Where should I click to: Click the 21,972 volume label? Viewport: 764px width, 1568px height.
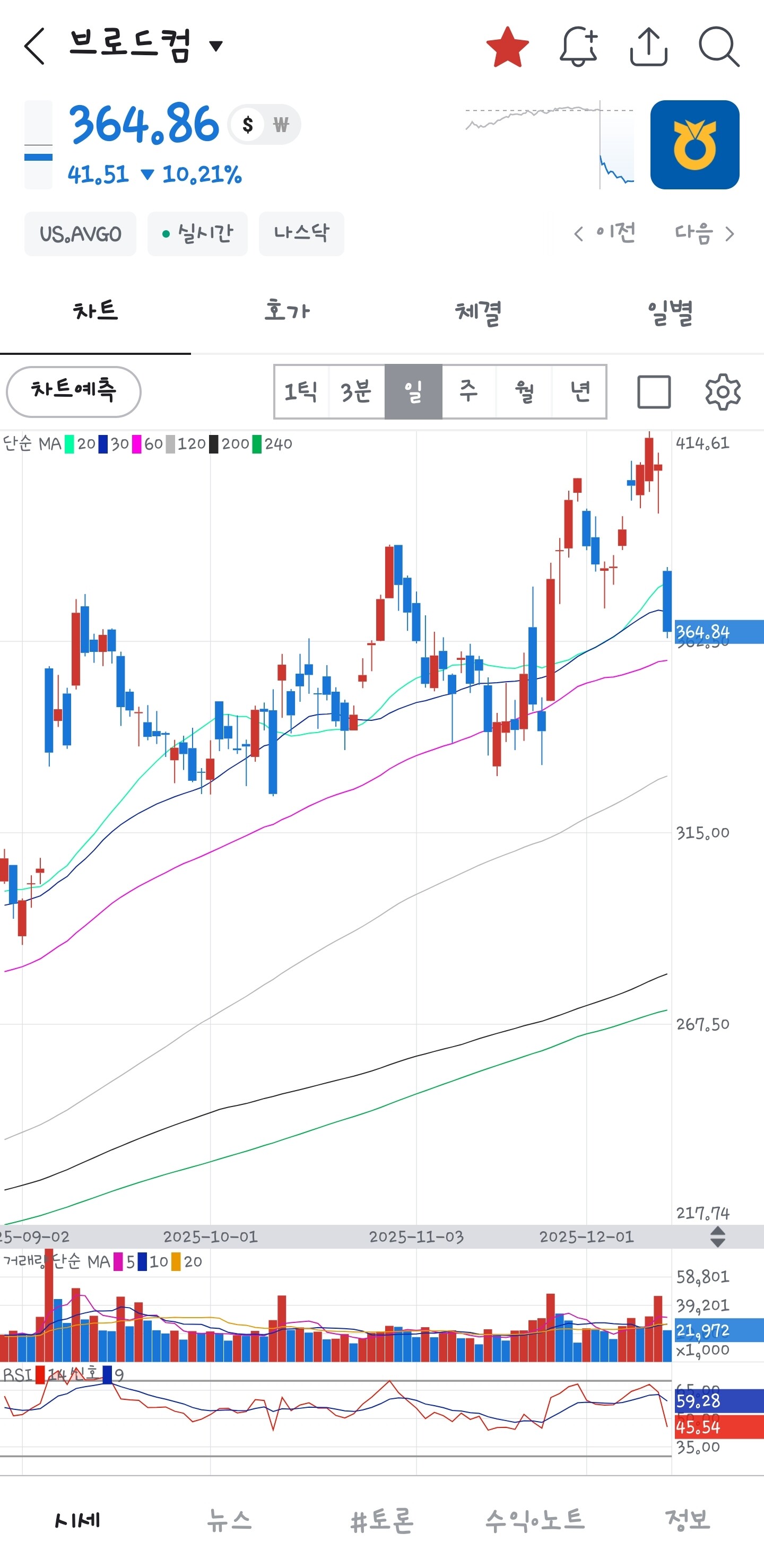(x=719, y=1330)
